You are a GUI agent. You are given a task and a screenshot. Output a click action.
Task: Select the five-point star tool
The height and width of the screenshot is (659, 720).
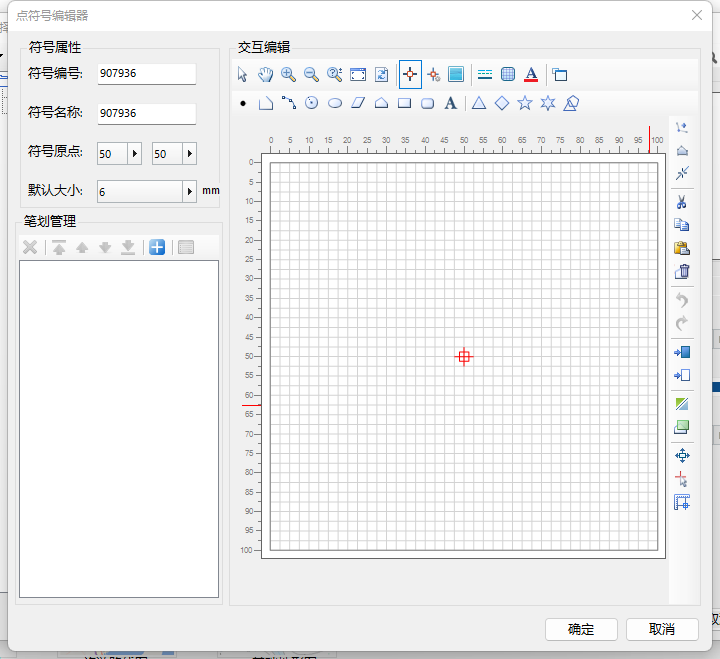(525, 103)
